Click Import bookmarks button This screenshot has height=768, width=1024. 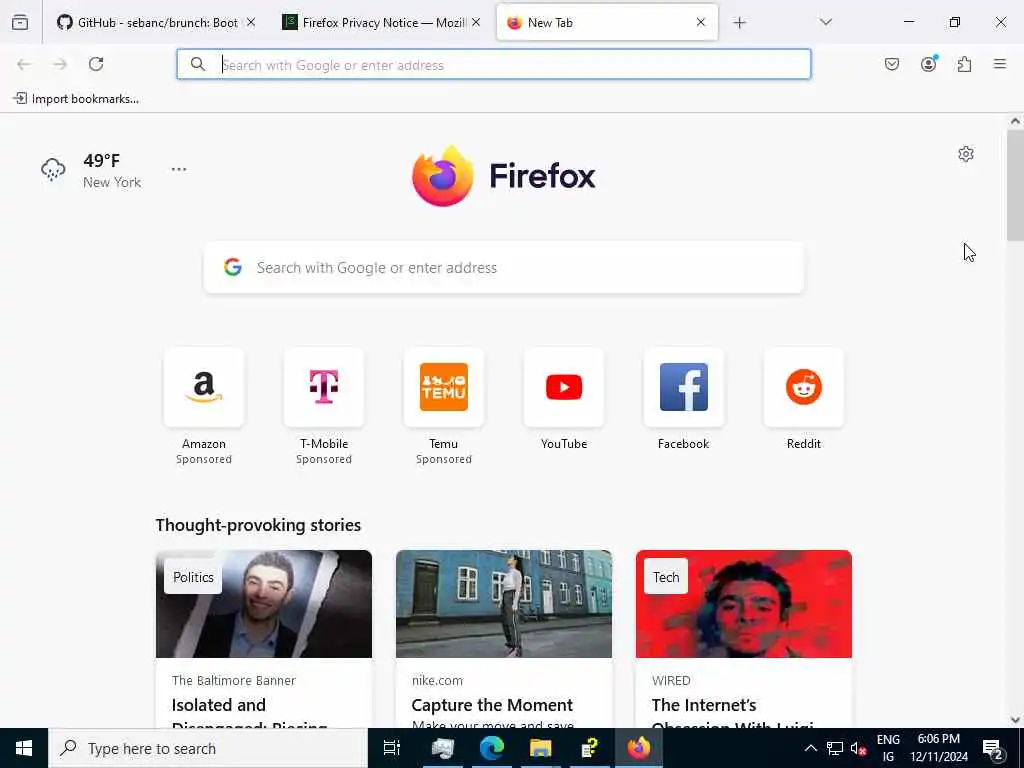[x=76, y=99]
